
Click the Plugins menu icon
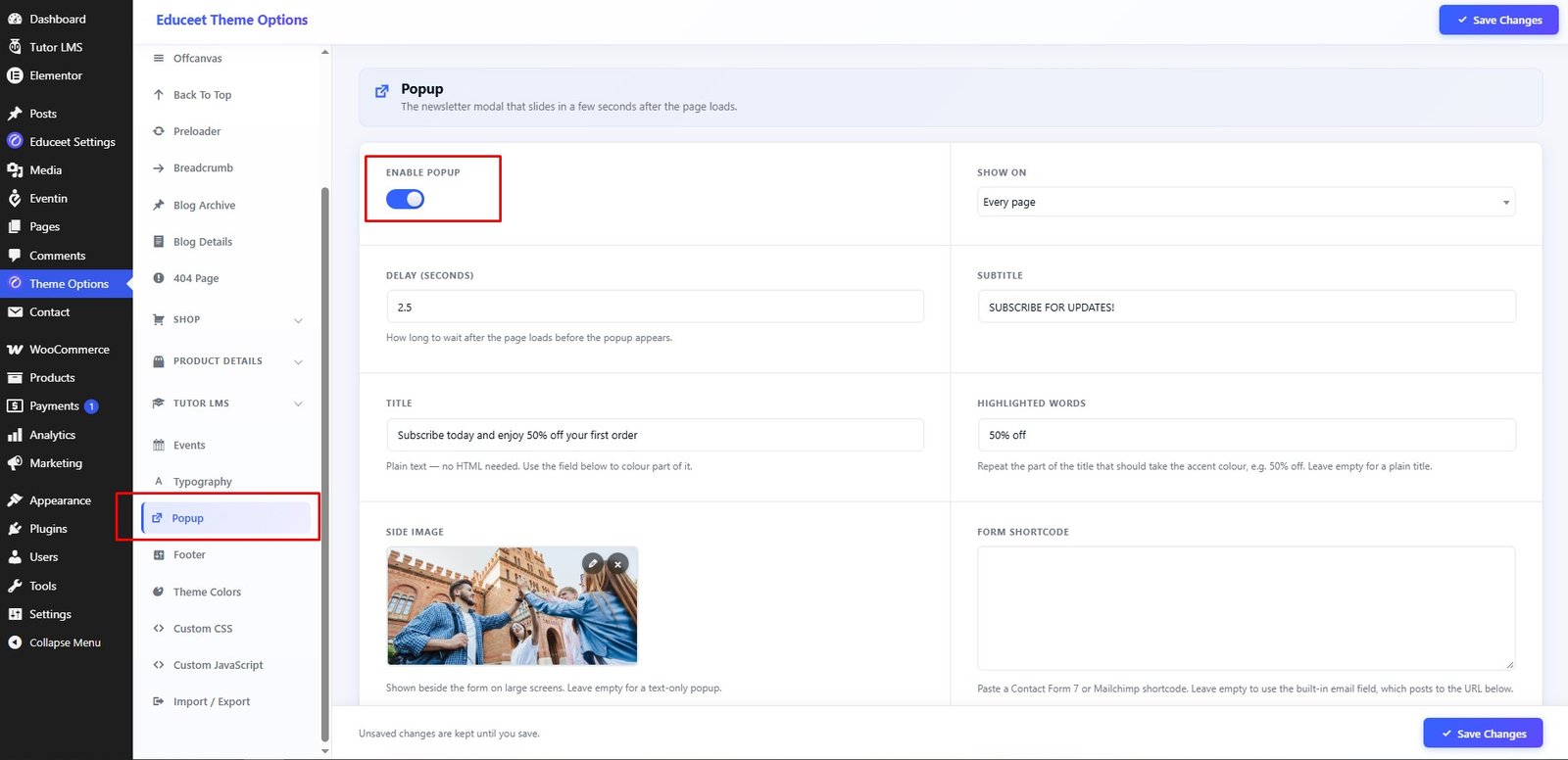pos(15,529)
